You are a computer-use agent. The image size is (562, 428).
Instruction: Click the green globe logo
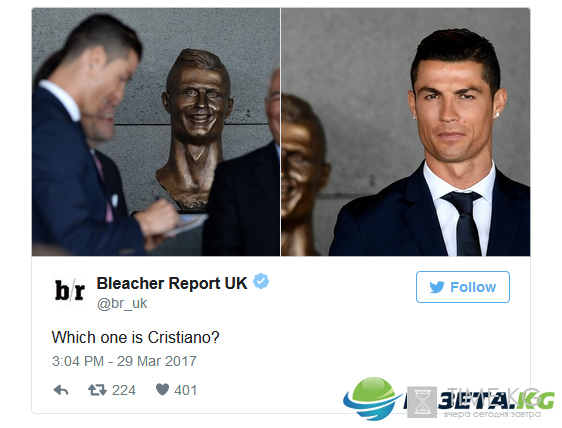[373, 398]
